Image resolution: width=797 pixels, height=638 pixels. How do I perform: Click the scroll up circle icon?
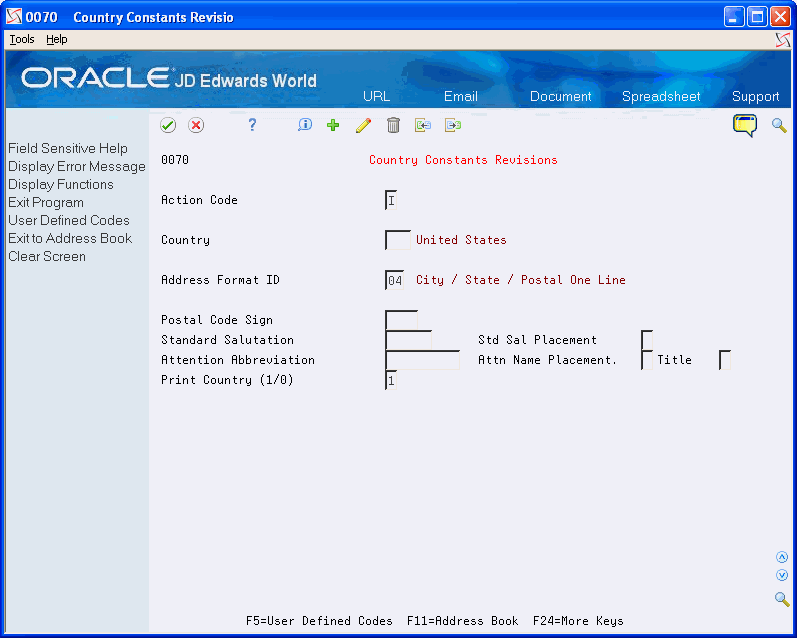coord(782,557)
